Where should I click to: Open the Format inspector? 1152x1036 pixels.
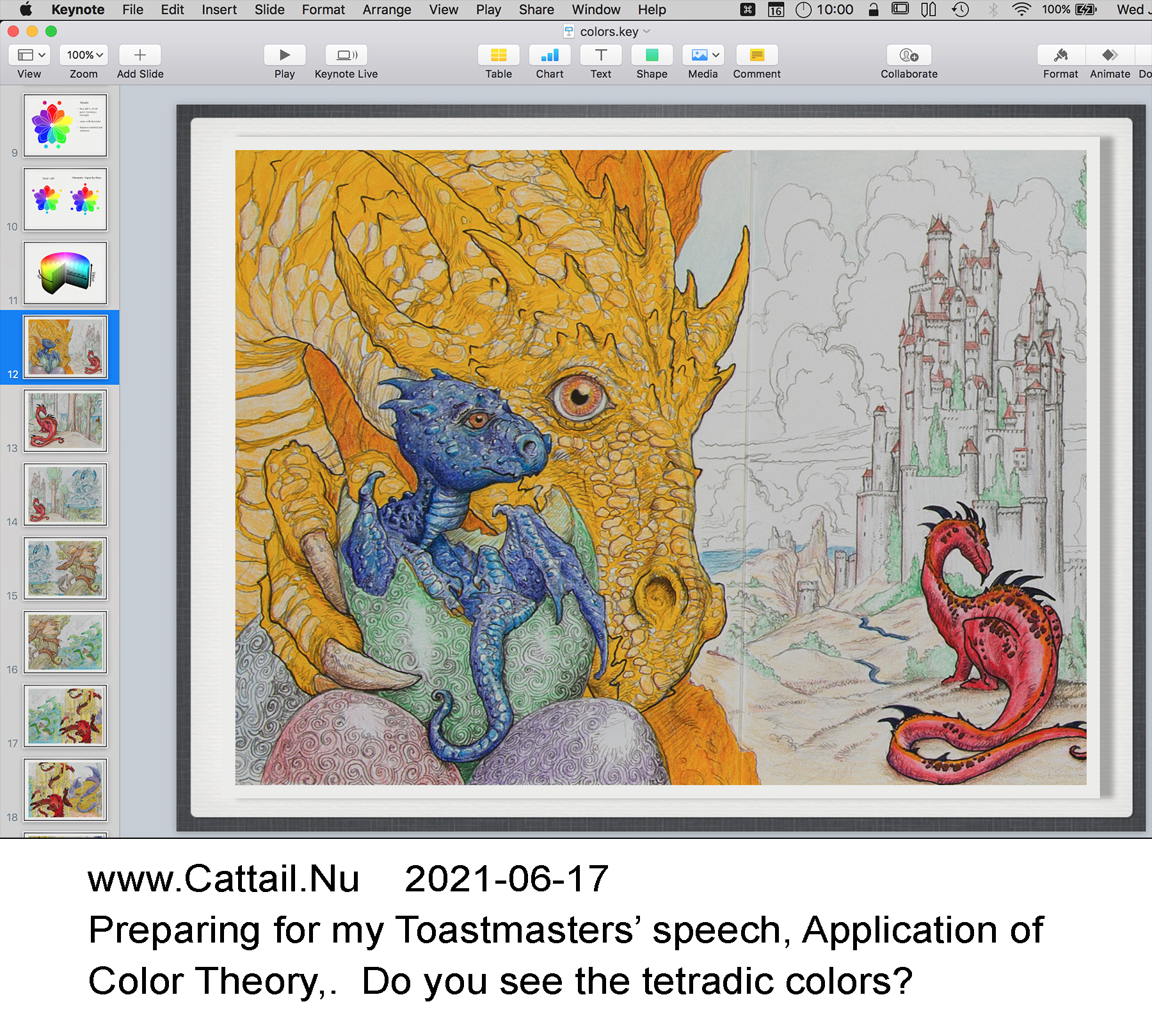click(x=1061, y=55)
